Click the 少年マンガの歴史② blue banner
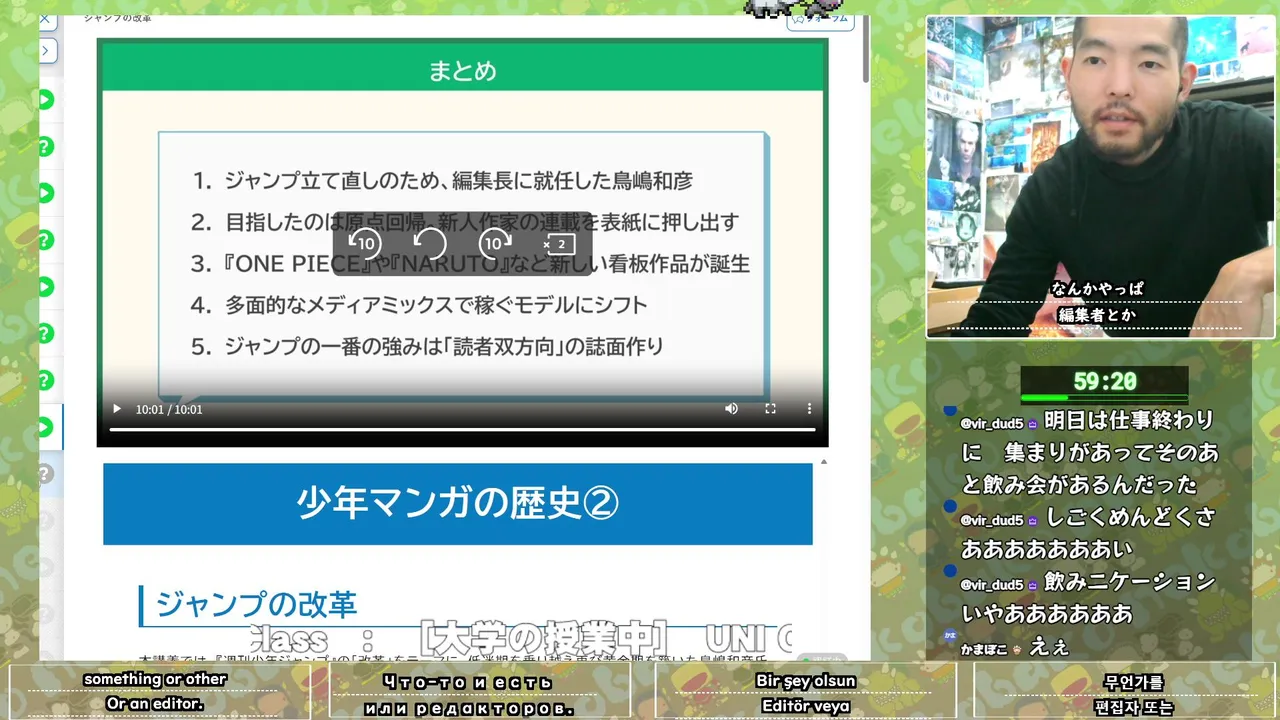1280x720 pixels. (458, 504)
